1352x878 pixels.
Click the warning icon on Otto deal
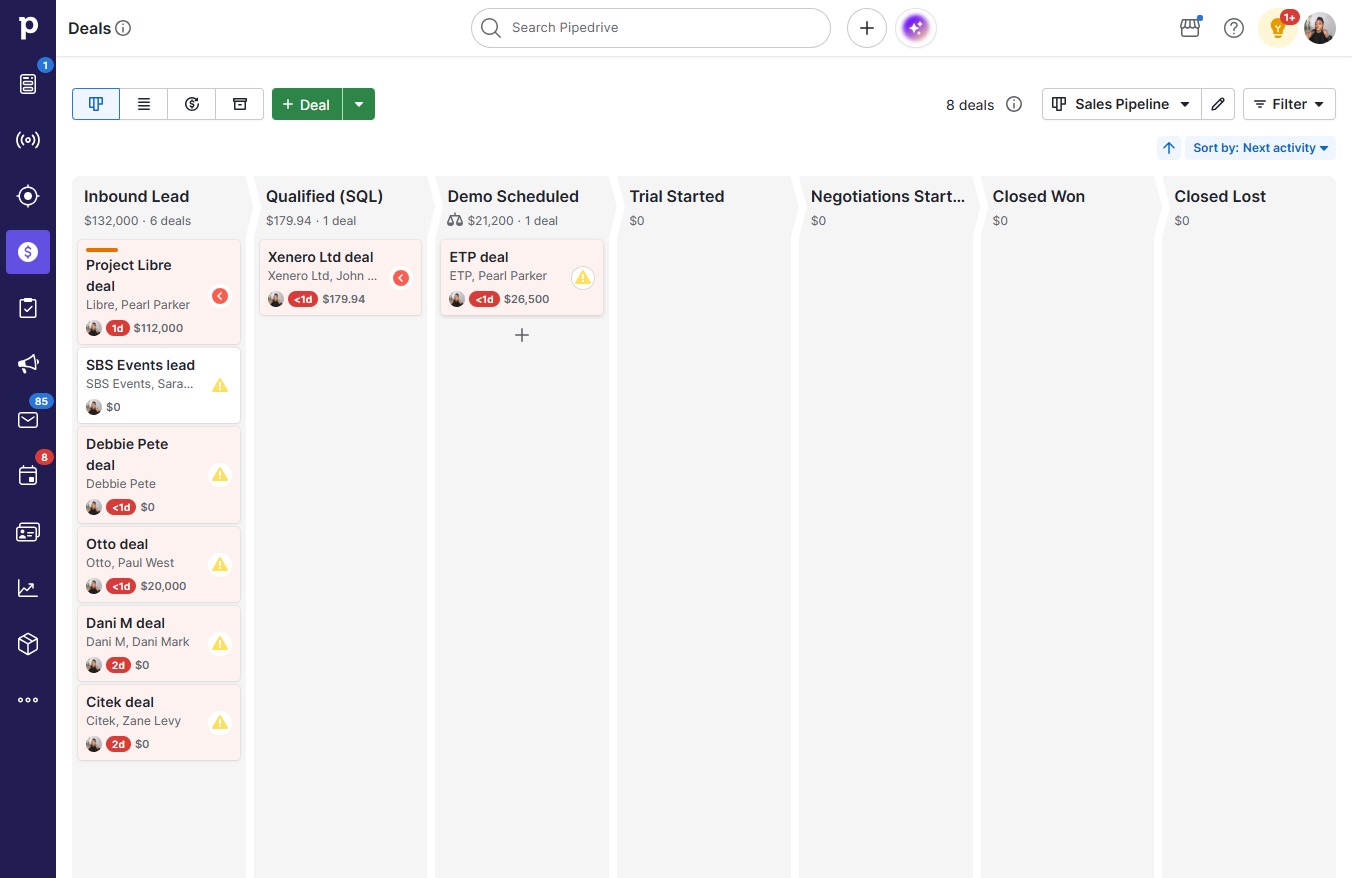pyautogui.click(x=220, y=564)
